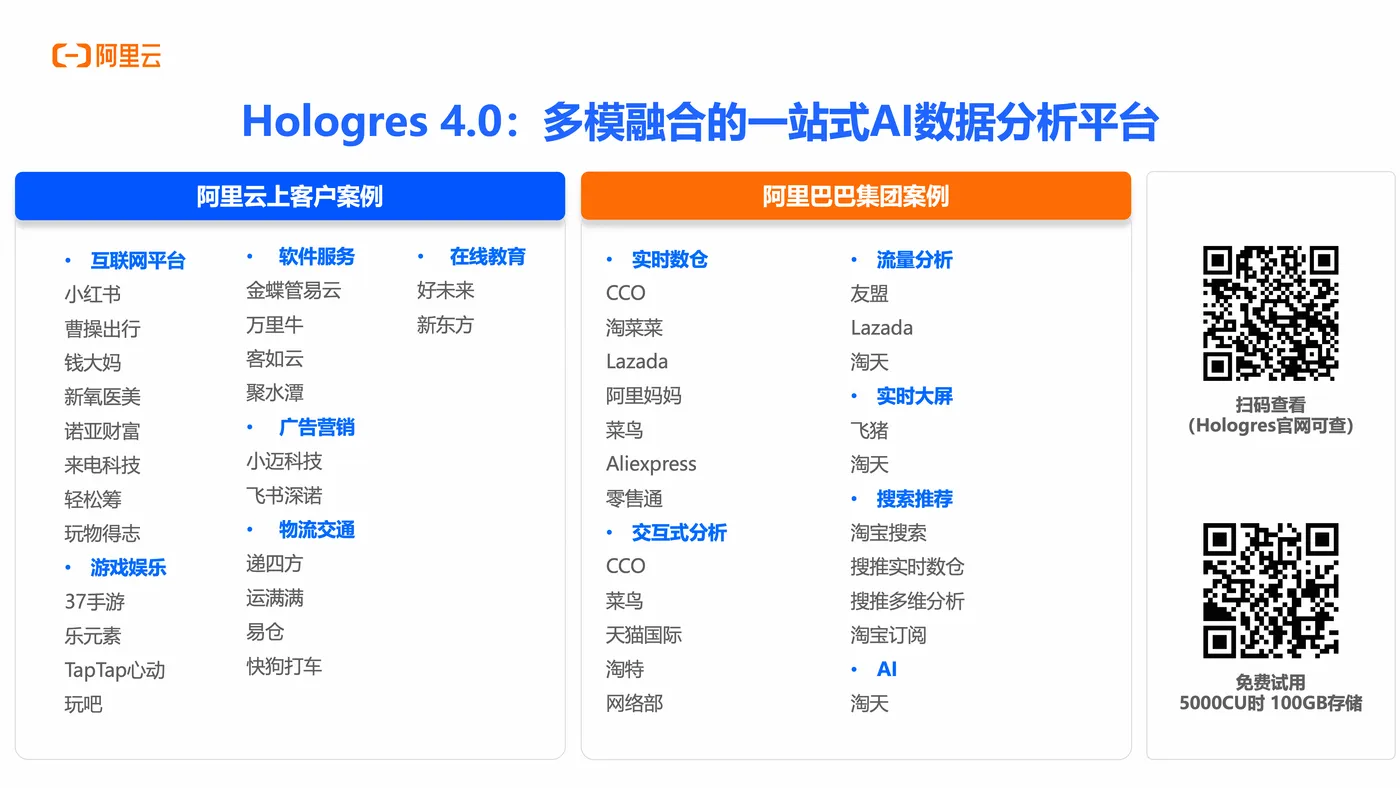Click the 免费试用 caption text
1400x788 pixels.
[1270, 683]
